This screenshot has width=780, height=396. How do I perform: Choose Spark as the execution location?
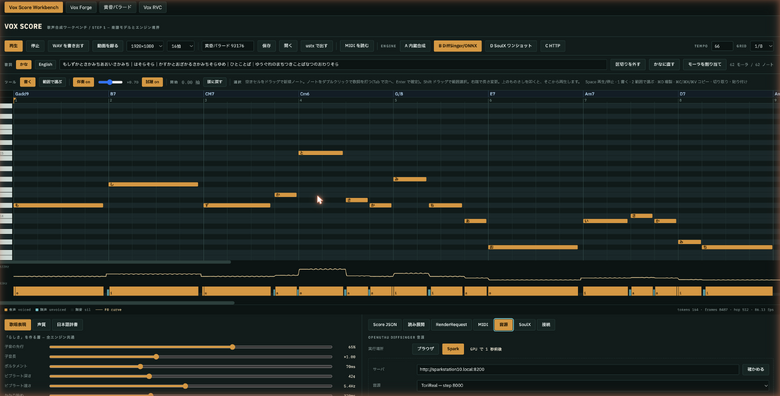point(453,349)
